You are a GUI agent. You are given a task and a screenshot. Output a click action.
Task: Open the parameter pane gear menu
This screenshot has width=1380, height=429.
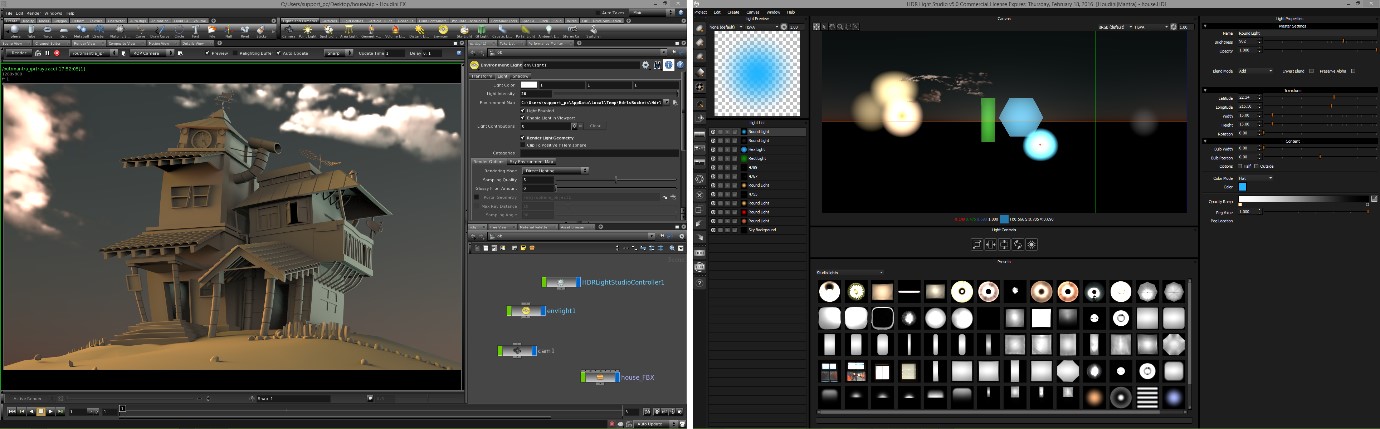(x=645, y=65)
